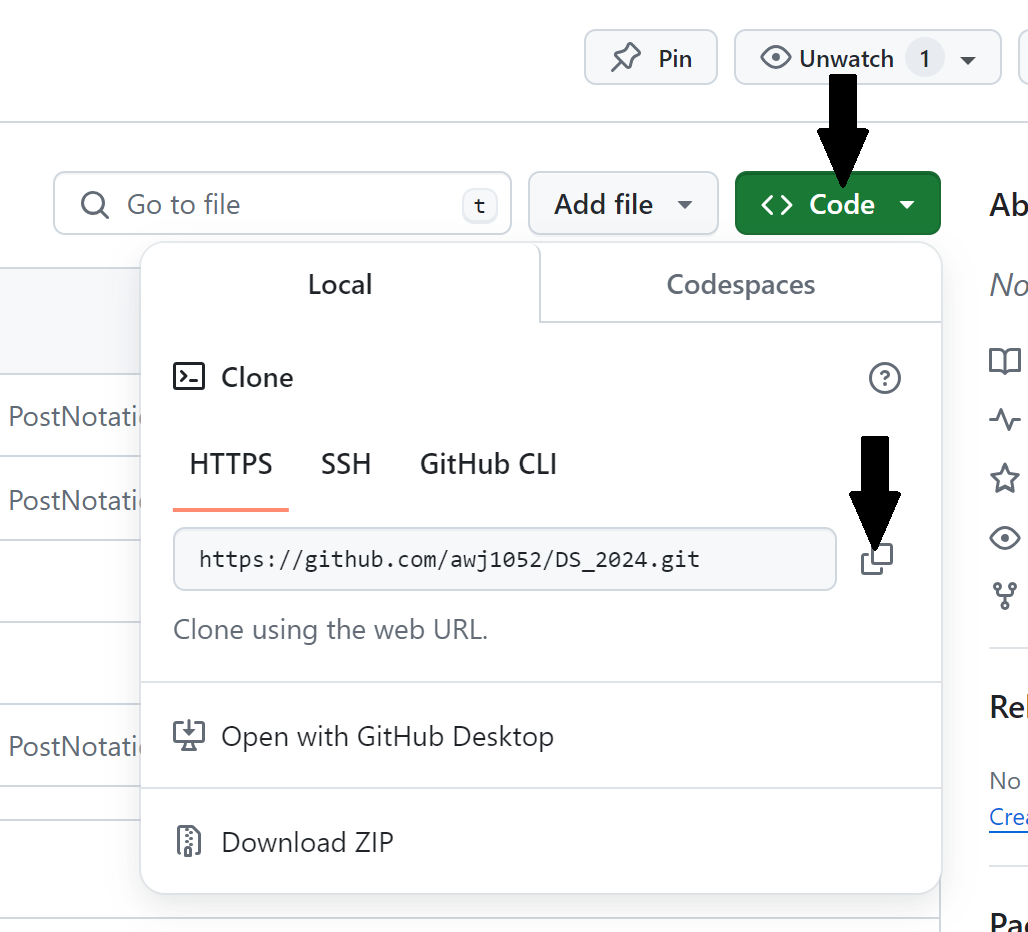Open the Unwatch dropdown caret
This screenshot has width=1028, height=932.
point(968,60)
